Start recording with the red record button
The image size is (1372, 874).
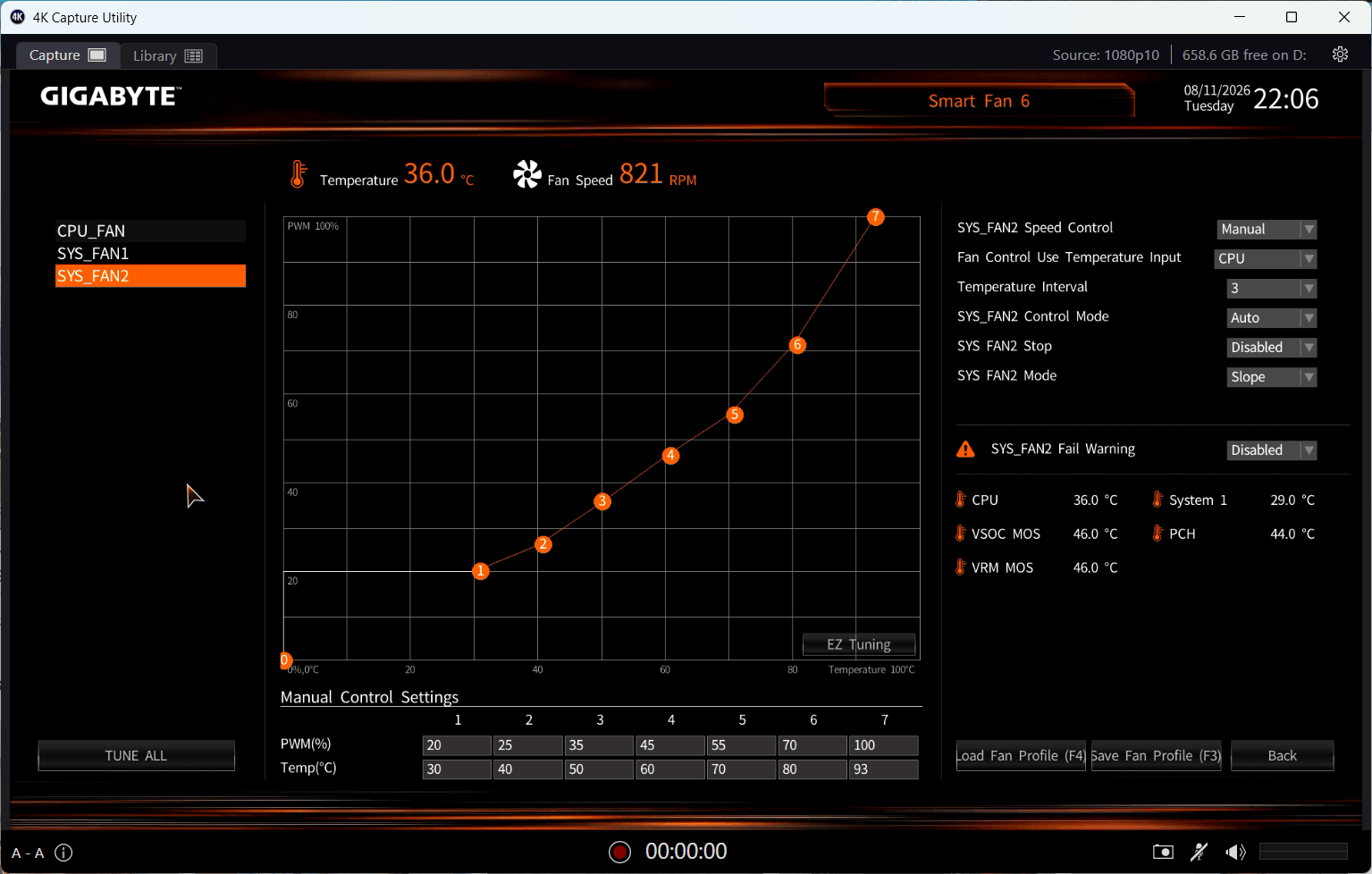619,852
